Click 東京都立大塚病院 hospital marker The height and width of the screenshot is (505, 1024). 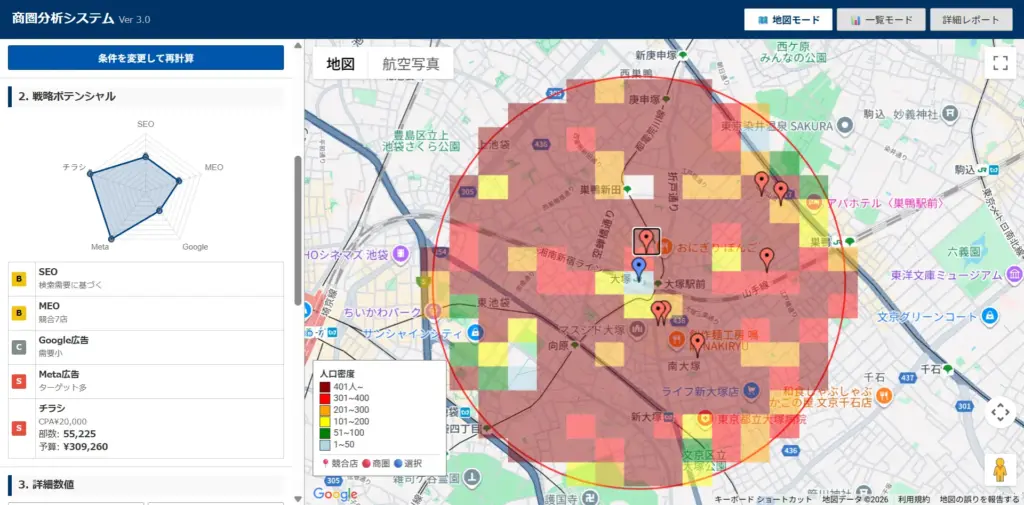click(704, 417)
